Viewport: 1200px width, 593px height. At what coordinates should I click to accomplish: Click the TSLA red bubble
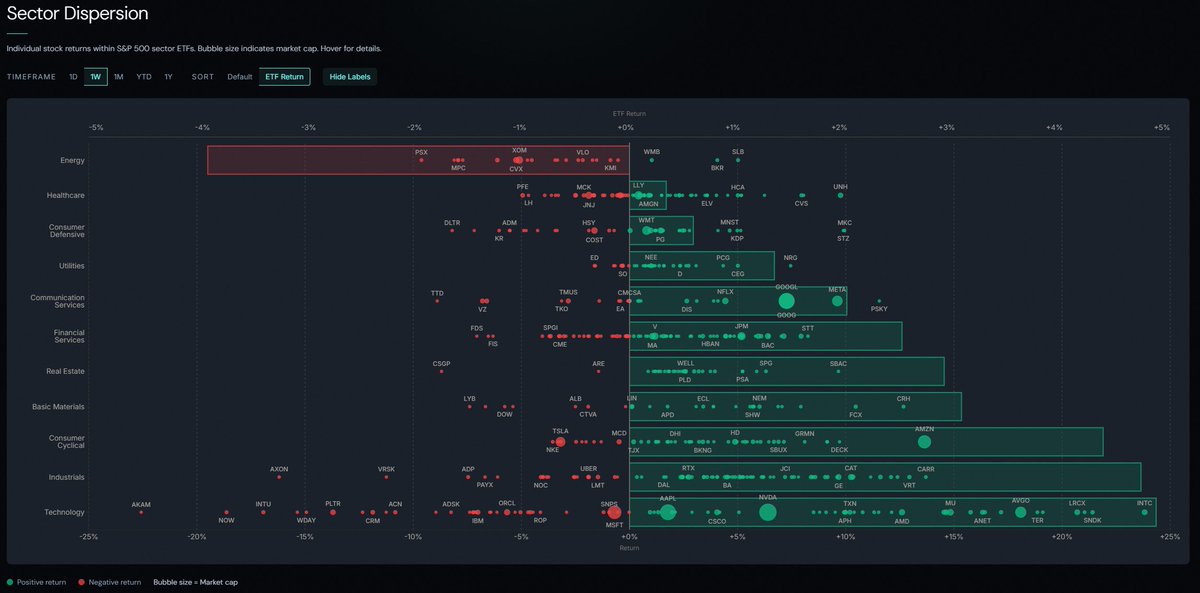coord(560,442)
